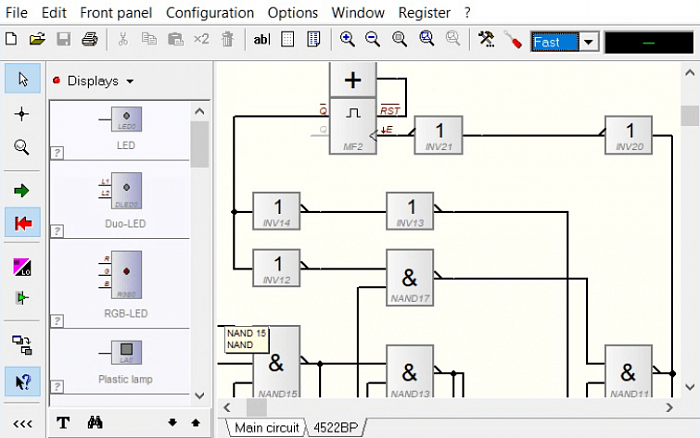Click the zoom out magnifier icon

pyautogui.click(x=372, y=40)
